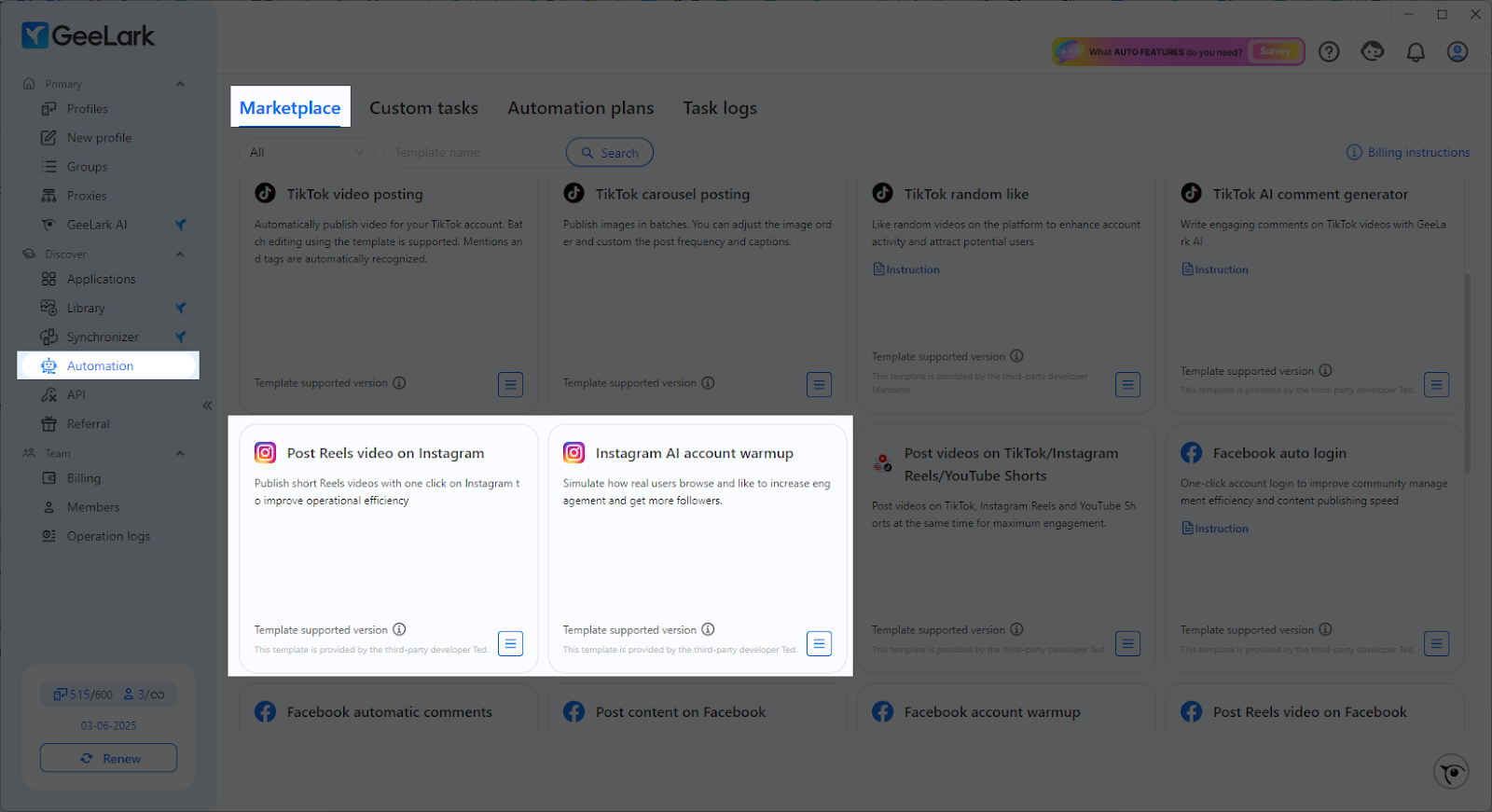Open details list icon for Facebook auto login
This screenshot has width=1492, height=812.
[x=1437, y=643]
